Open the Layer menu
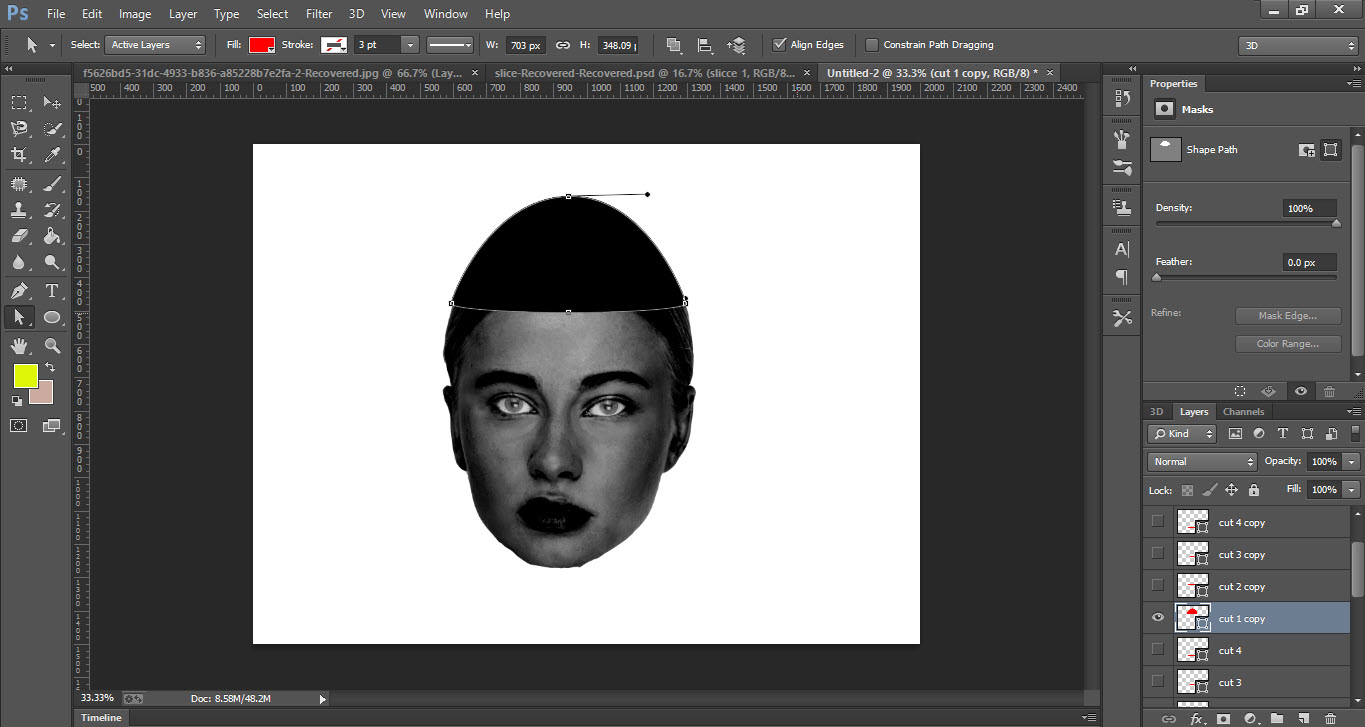 (x=183, y=14)
